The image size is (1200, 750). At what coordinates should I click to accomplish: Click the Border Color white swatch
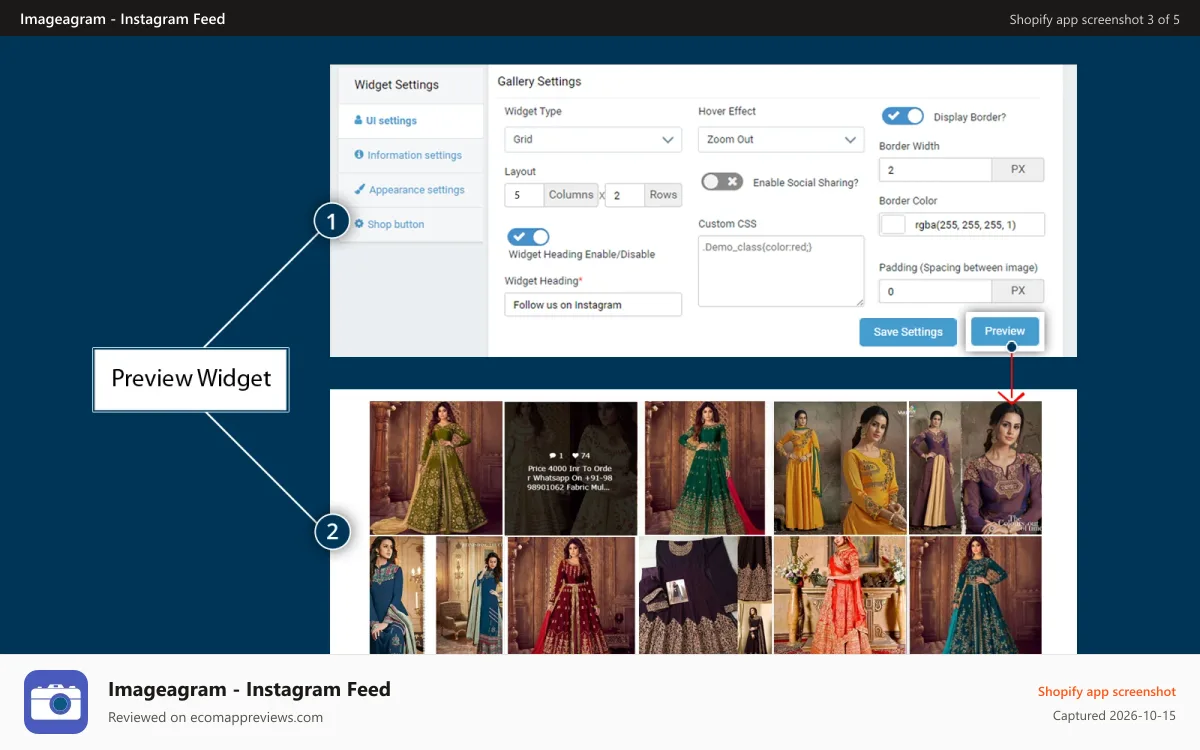(x=893, y=225)
